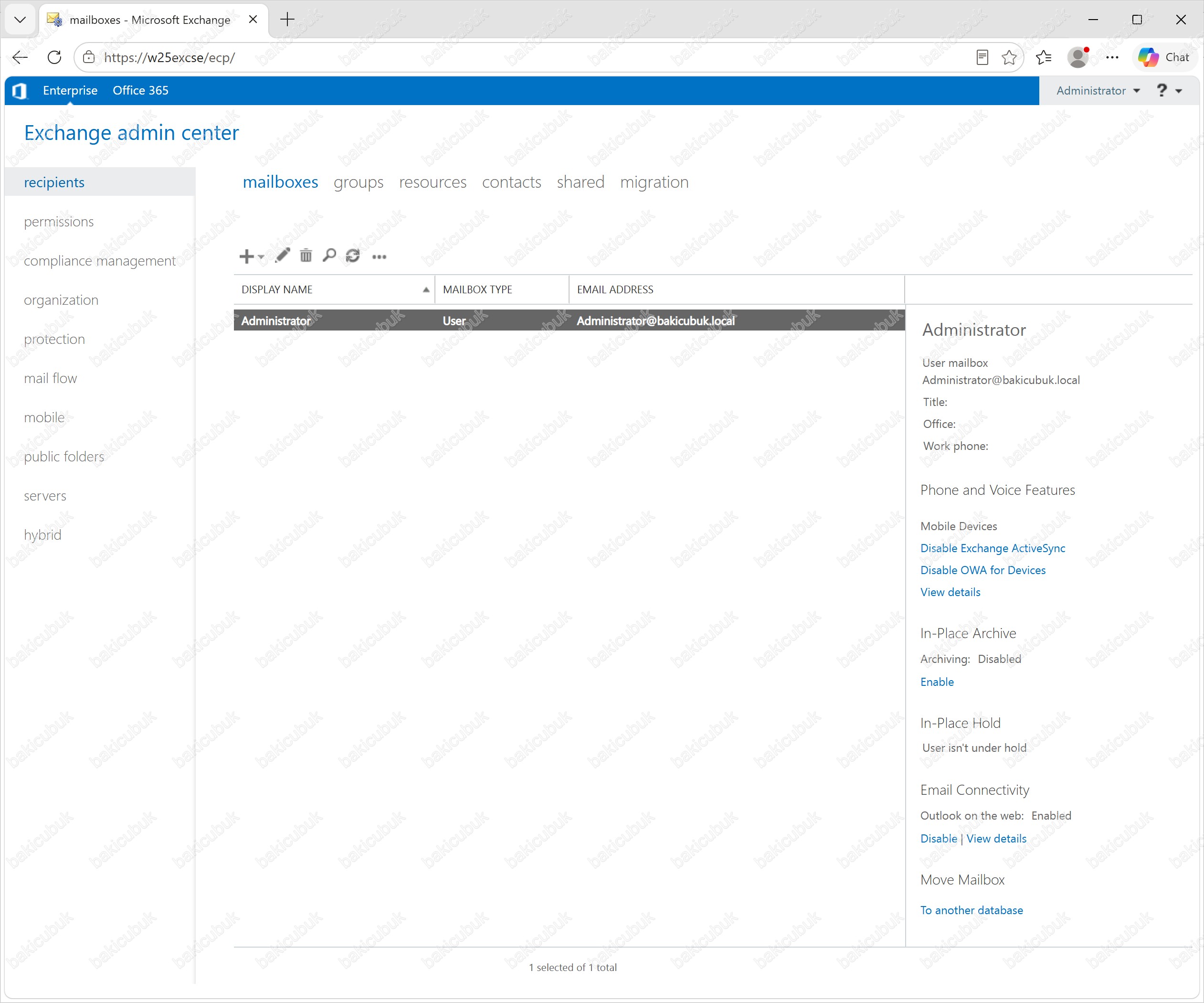
Task: Click the browser back arrow
Action: point(20,57)
